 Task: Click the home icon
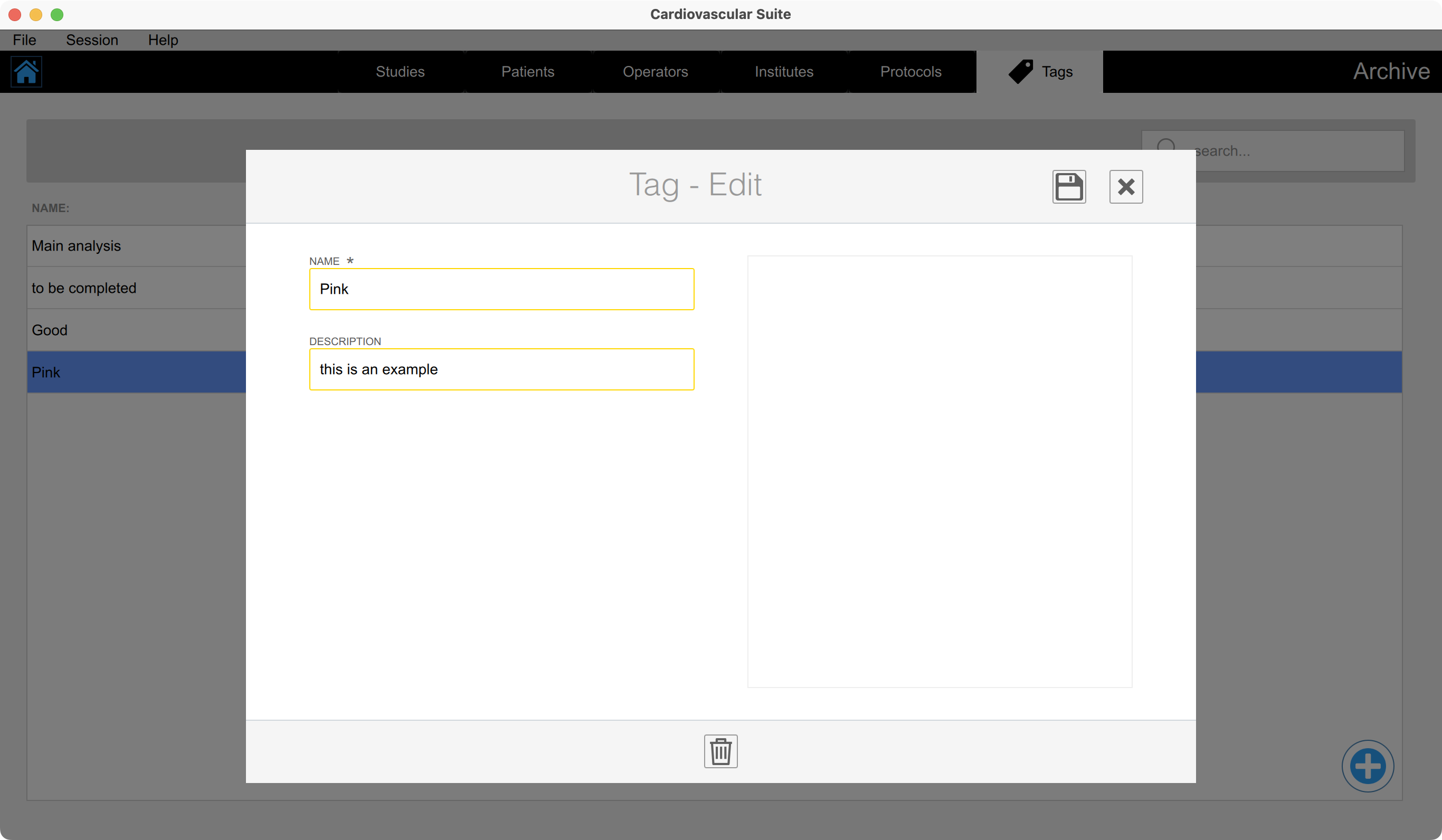[x=26, y=72]
